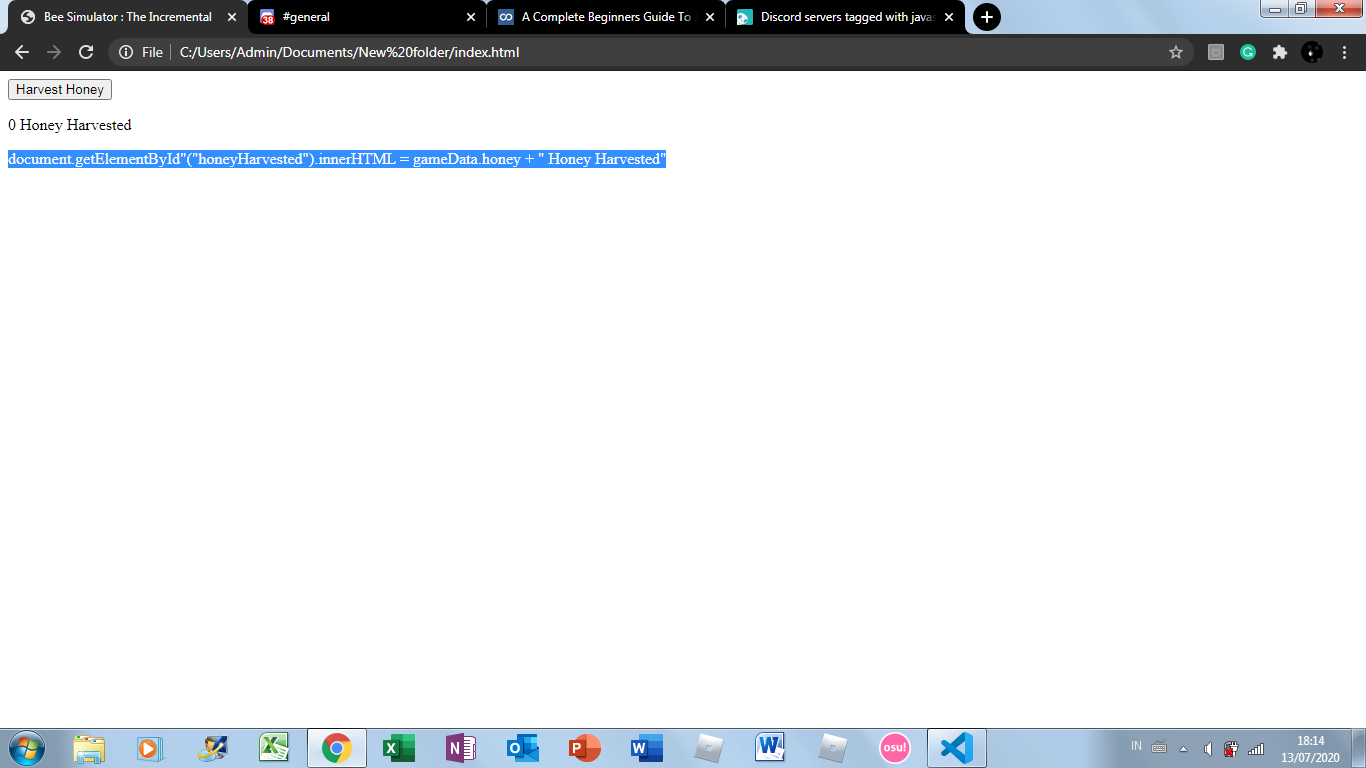Image resolution: width=1366 pixels, height=768 pixels.
Task: Show hidden tray icons arrow
Action: point(1184,748)
